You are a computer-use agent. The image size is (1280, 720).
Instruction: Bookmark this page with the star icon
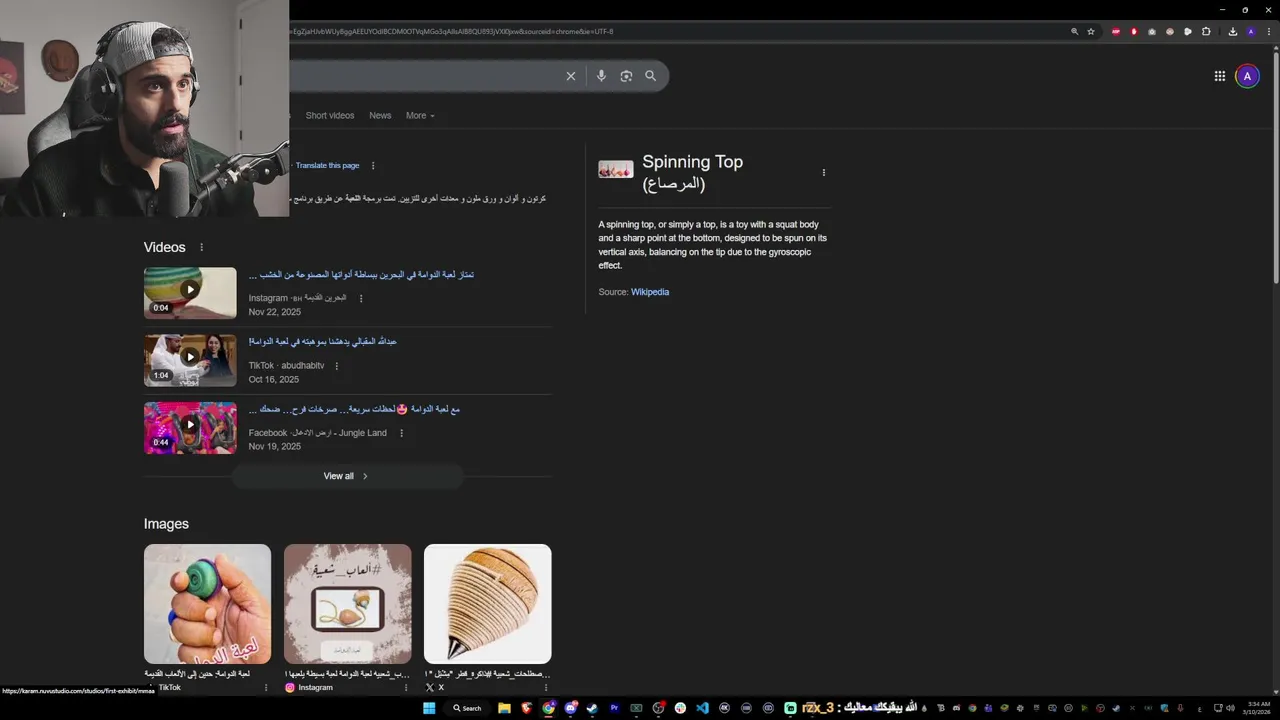tap(1091, 31)
